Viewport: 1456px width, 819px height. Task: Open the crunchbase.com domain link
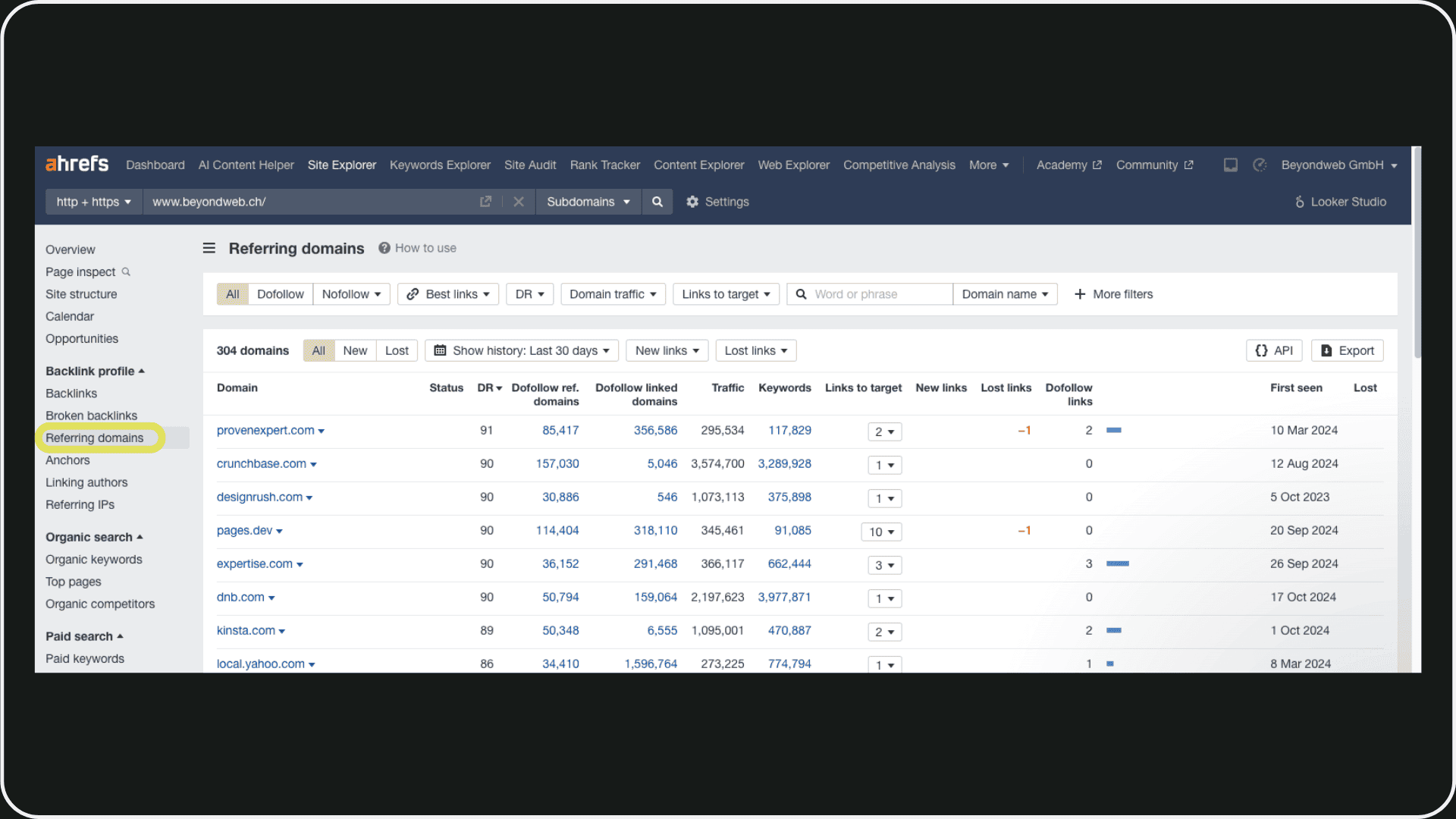[262, 463]
